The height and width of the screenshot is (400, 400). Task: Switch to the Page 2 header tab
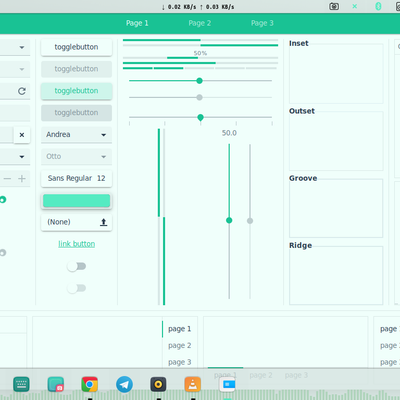[x=200, y=23]
